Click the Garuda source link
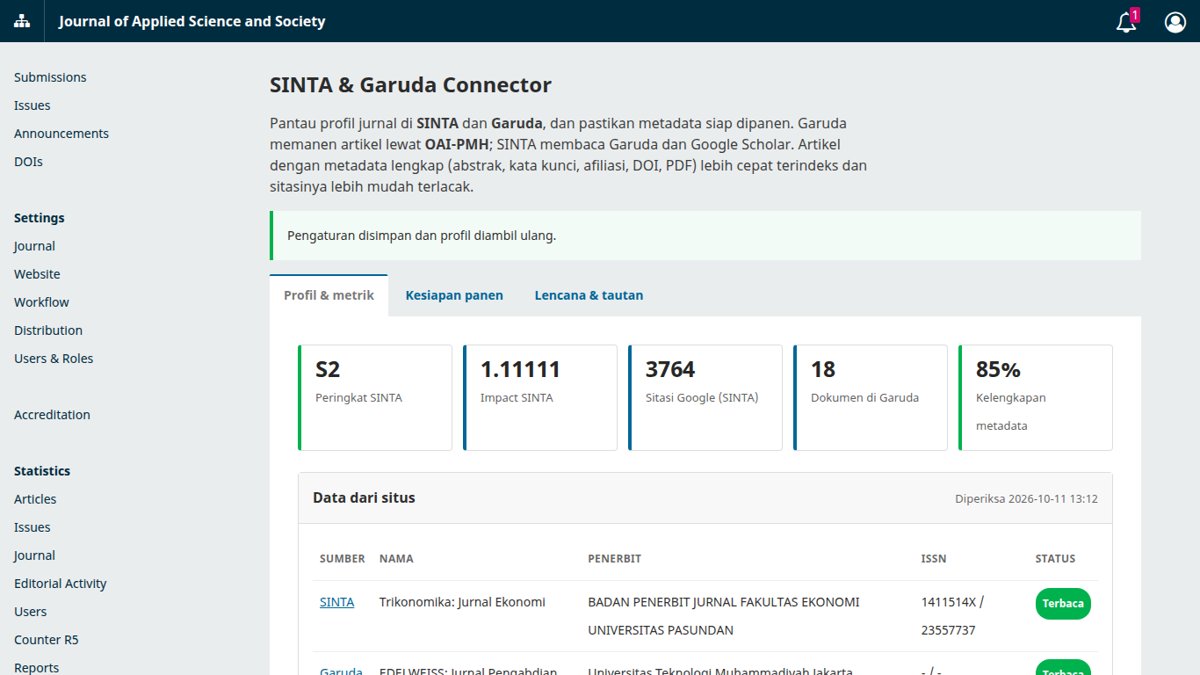The image size is (1200, 675). pyautogui.click(x=341, y=671)
